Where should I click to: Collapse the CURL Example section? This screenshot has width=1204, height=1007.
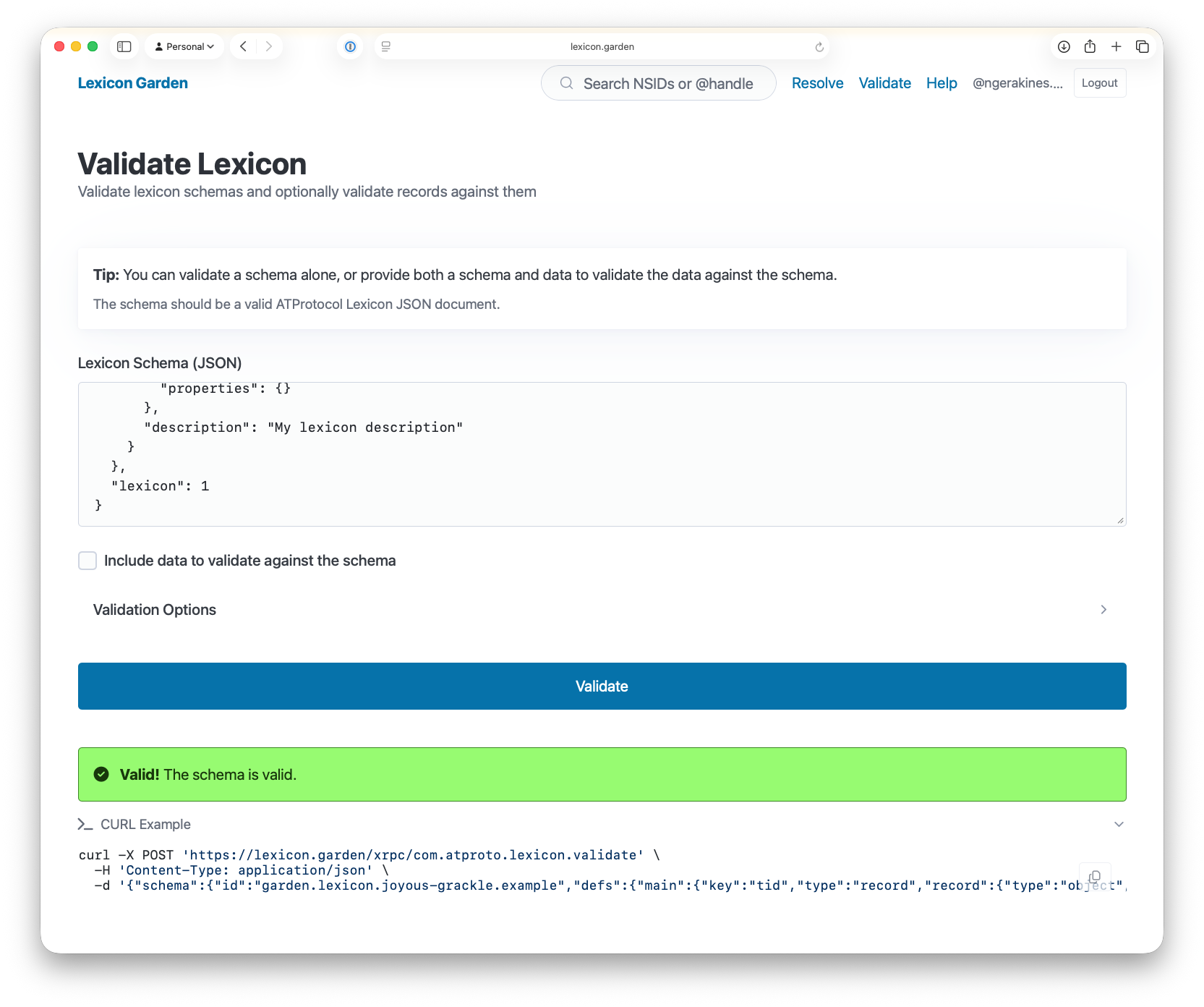[1118, 825]
